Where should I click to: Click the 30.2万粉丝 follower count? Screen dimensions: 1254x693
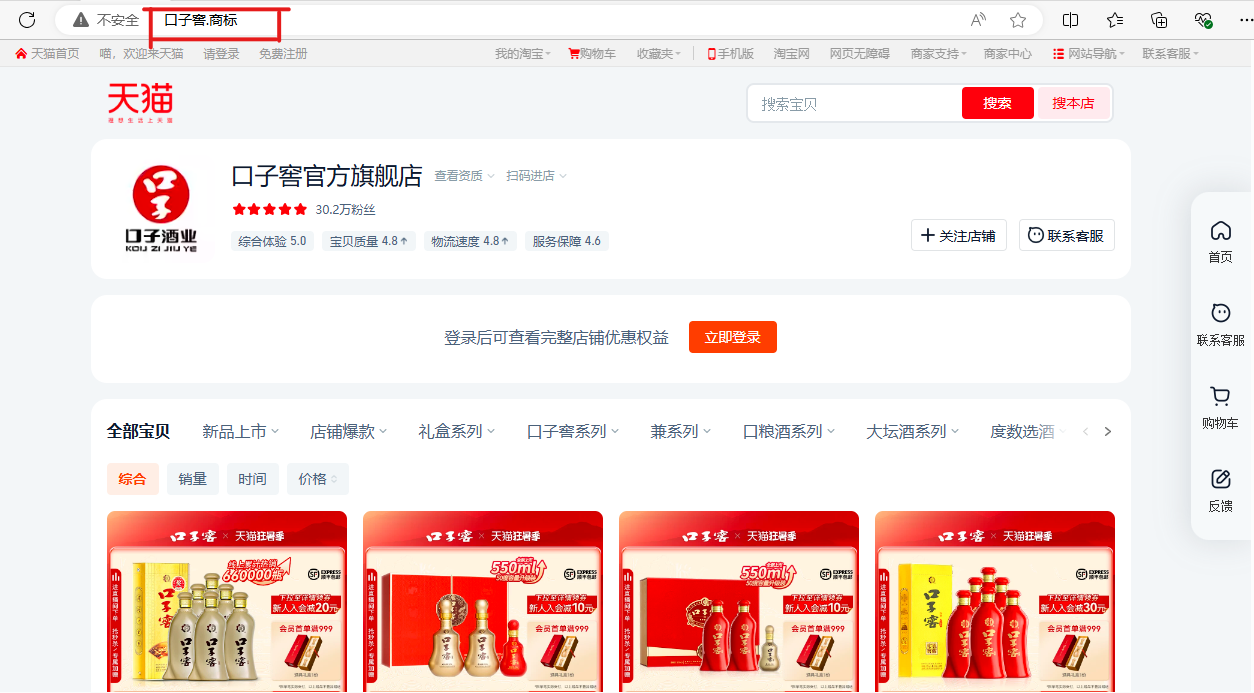[345, 210]
